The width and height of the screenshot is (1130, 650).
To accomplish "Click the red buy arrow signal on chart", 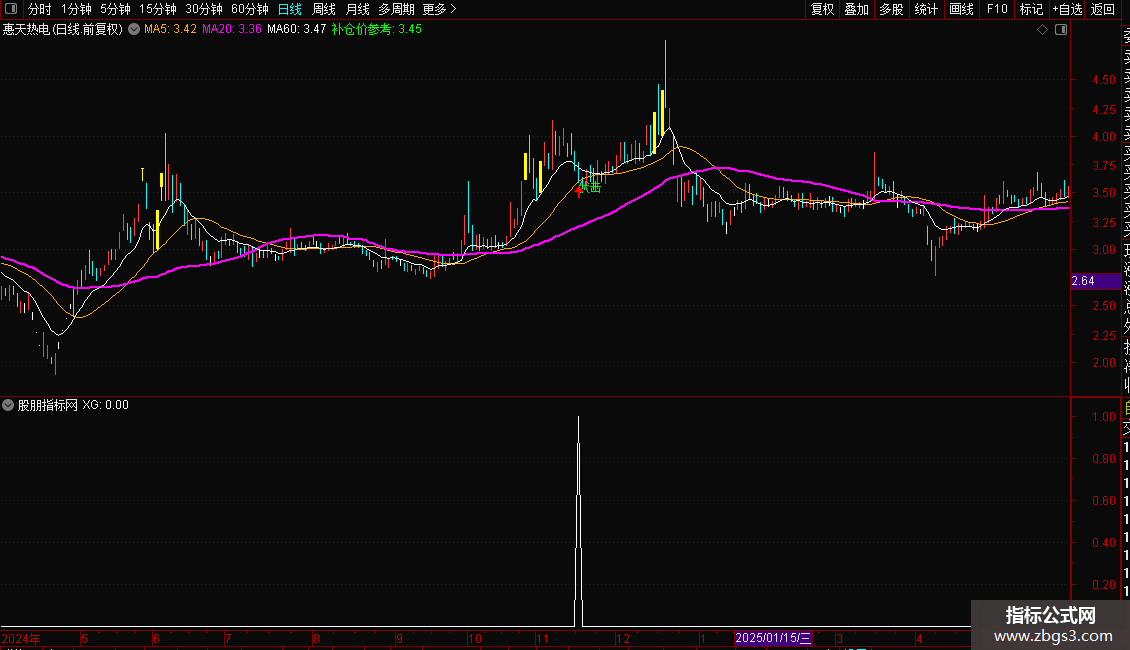I will [x=579, y=192].
